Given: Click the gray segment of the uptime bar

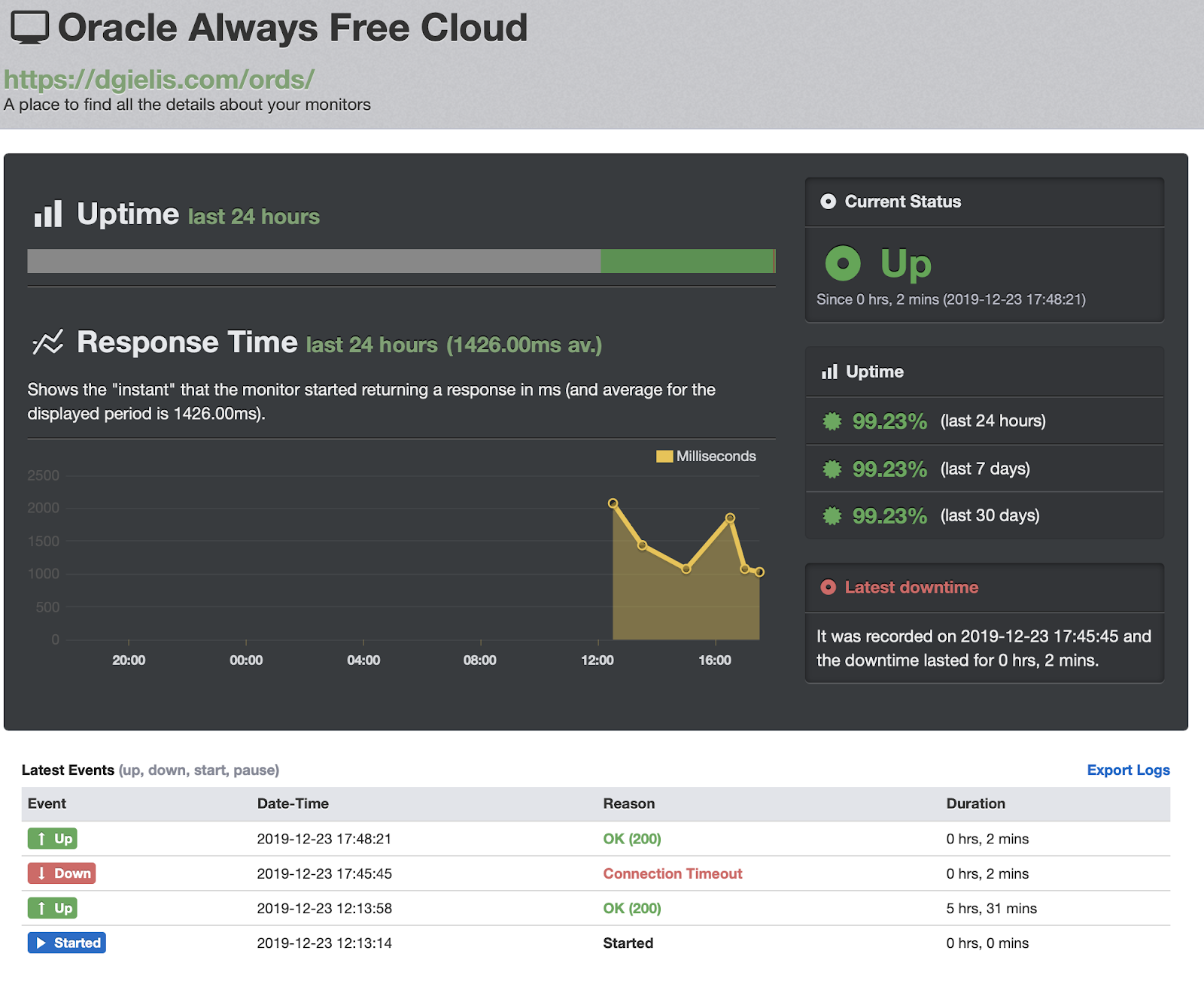Looking at the screenshot, I should [314, 261].
